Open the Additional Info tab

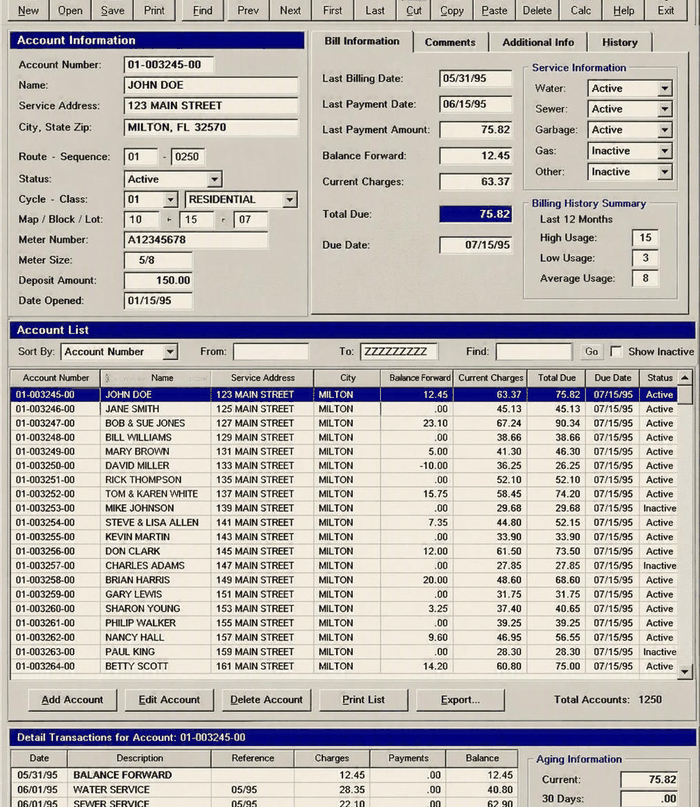538,42
